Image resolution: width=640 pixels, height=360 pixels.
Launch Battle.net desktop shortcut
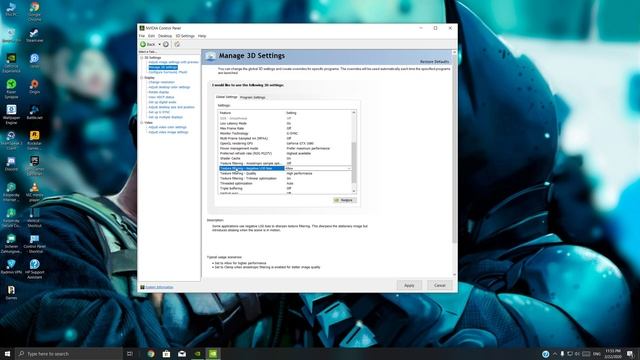point(35,112)
